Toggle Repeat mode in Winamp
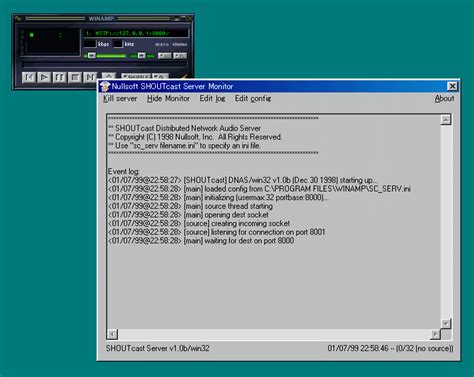474x377 pixels. coord(161,76)
